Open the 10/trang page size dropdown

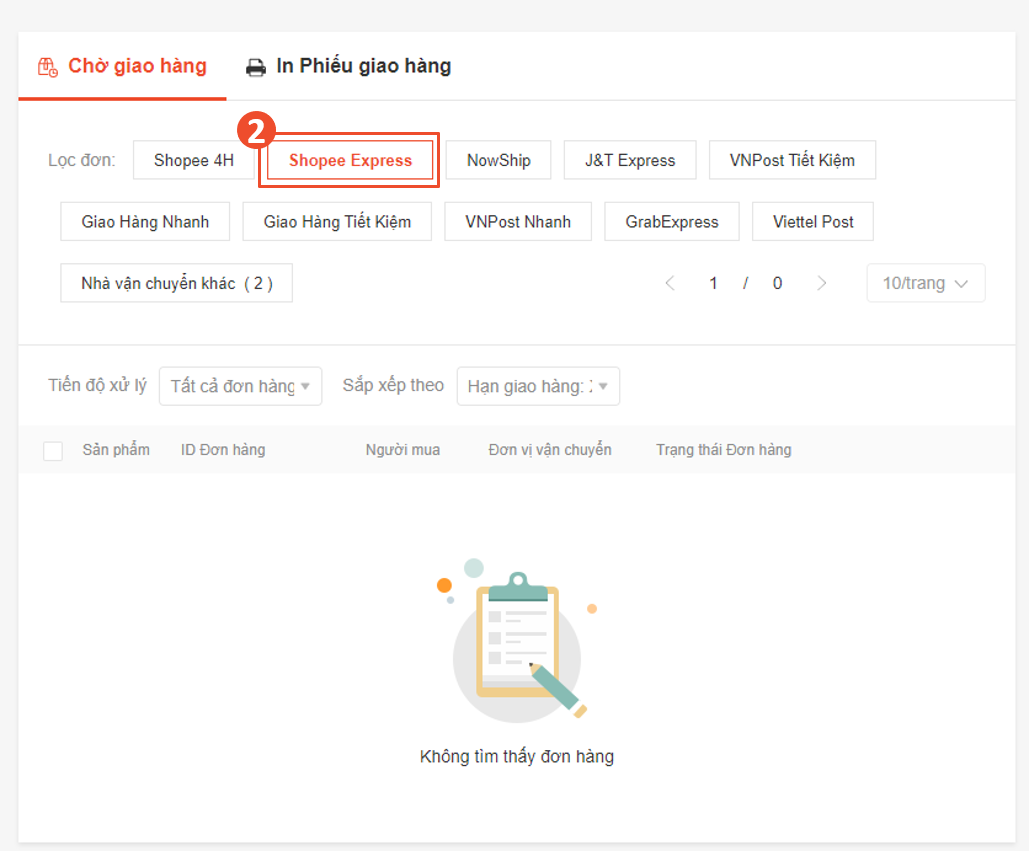(x=926, y=283)
